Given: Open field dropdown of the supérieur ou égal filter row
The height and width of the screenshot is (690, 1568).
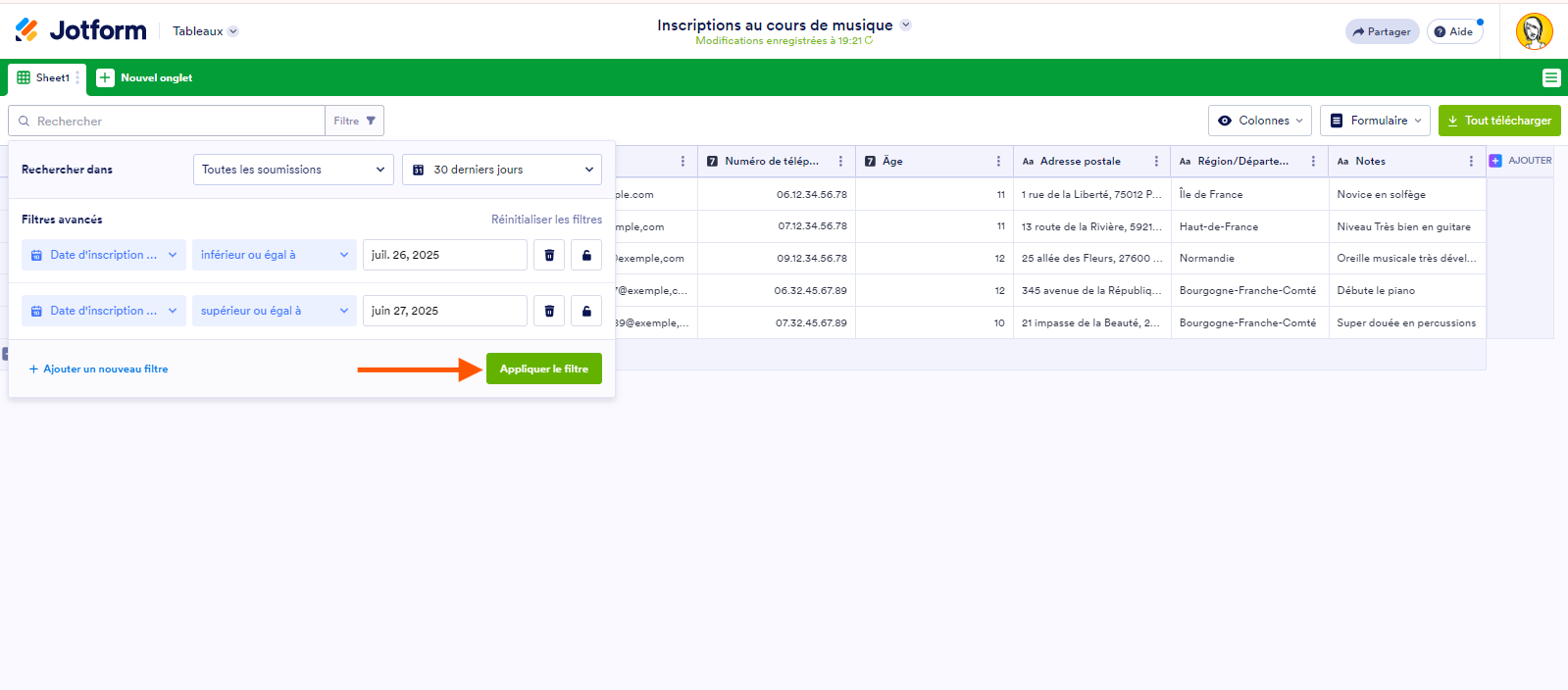Looking at the screenshot, I should point(104,311).
